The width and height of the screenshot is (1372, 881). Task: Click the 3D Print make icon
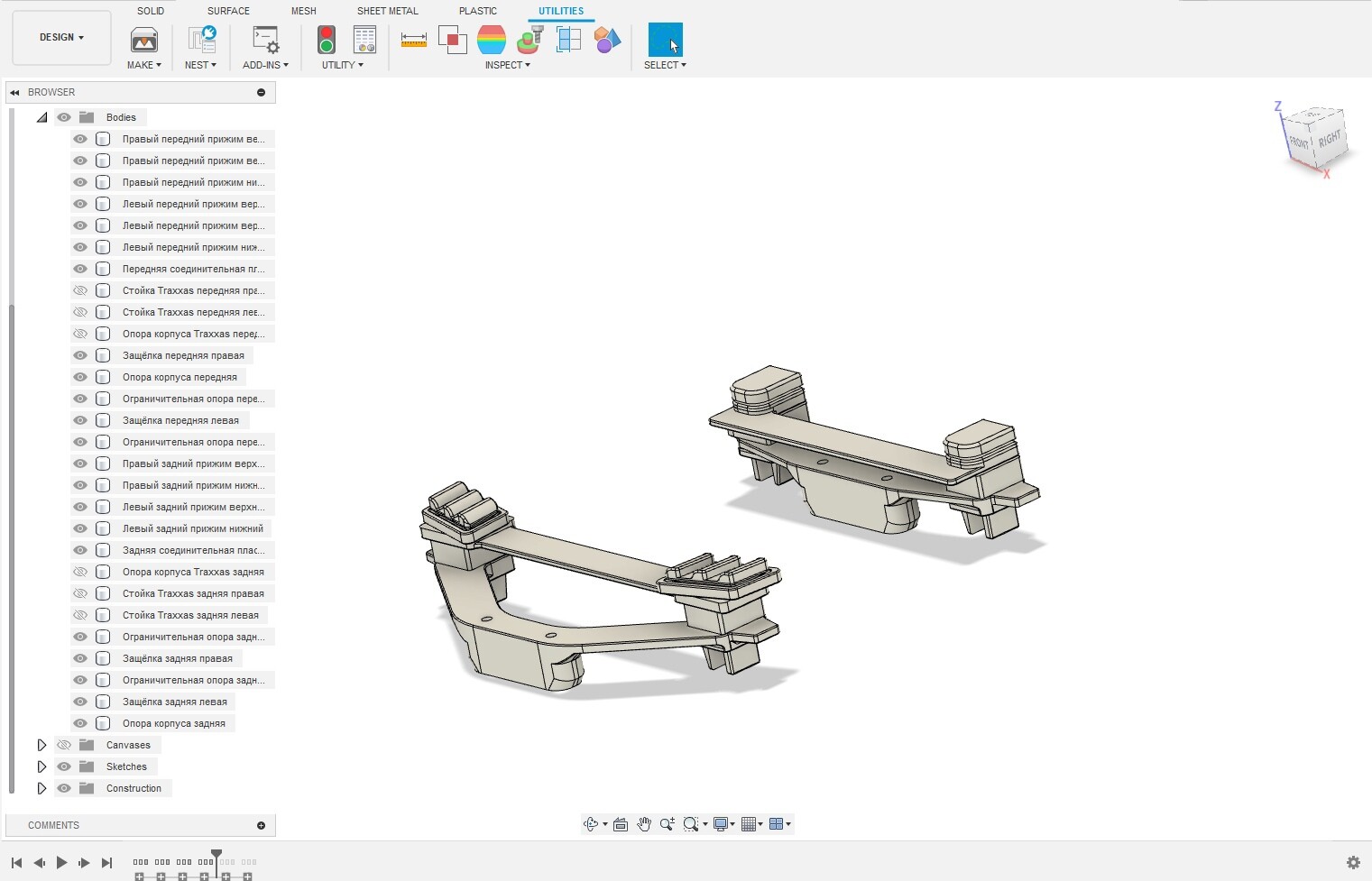144,40
